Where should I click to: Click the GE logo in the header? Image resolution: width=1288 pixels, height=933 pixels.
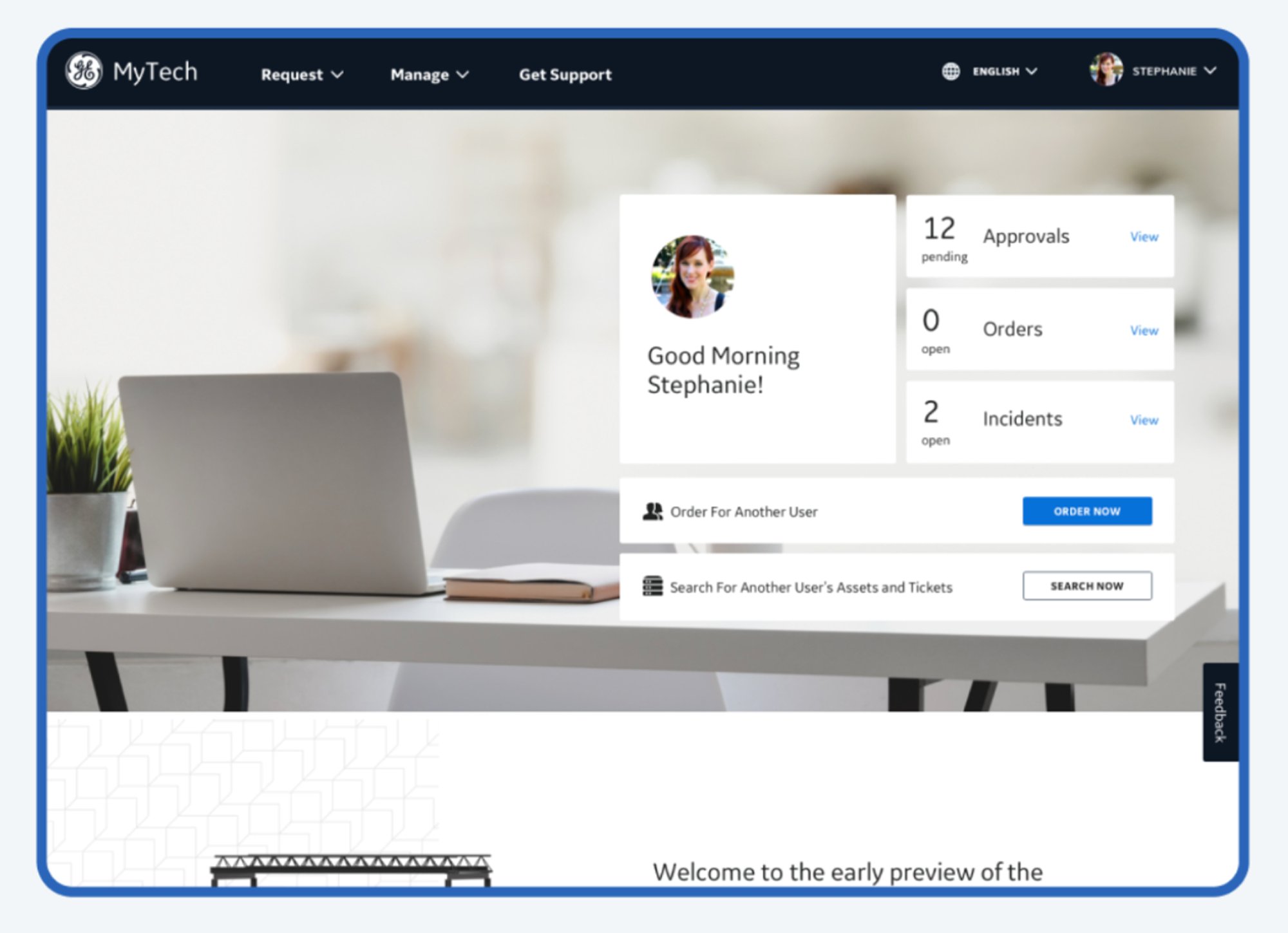point(84,72)
